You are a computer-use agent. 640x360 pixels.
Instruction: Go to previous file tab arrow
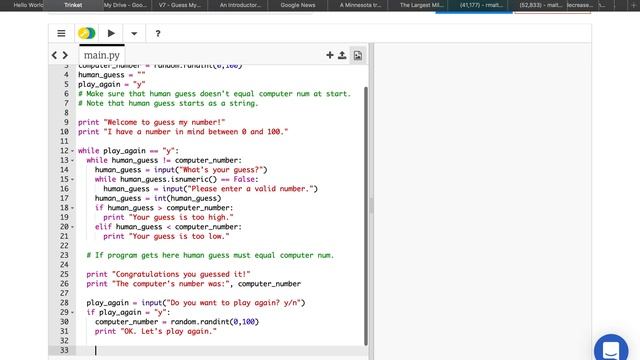pyautogui.click(x=55, y=55)
